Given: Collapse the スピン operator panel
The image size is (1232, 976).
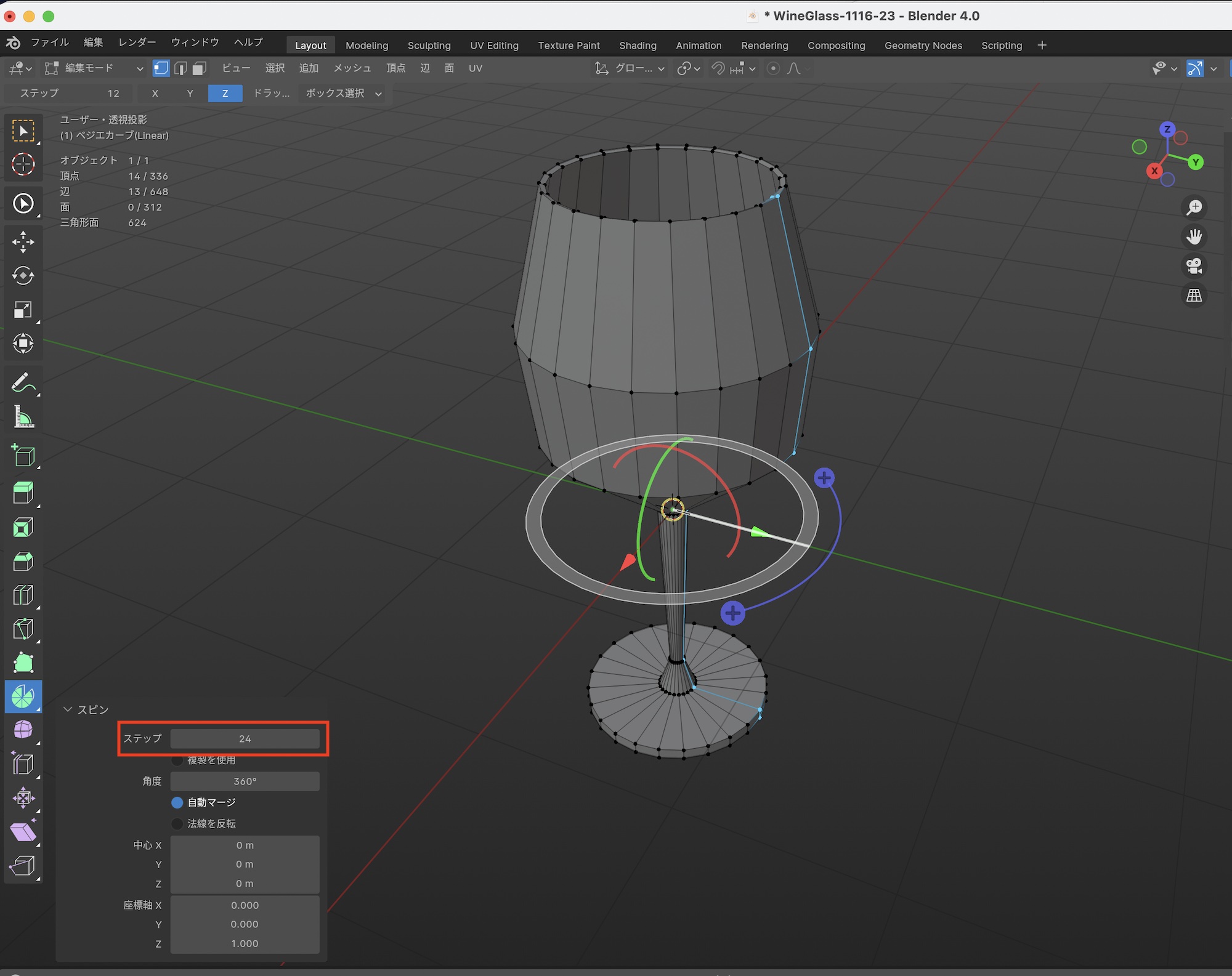Looking at the screenshot, I should click(68, 710).
